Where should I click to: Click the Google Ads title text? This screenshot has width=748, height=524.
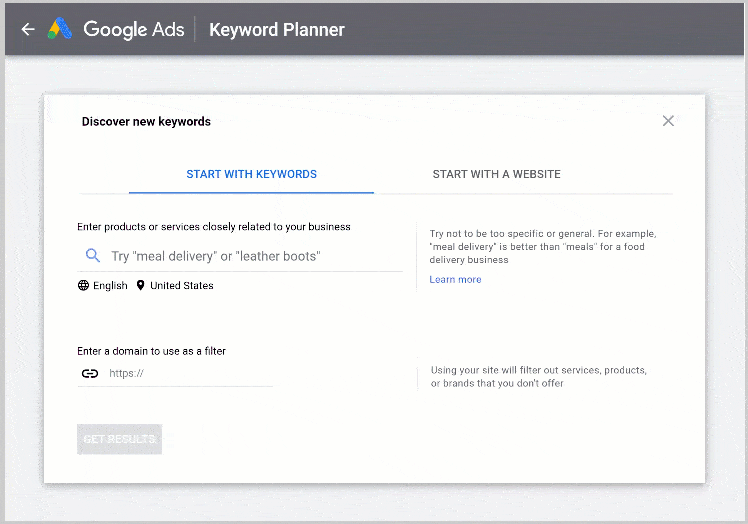click(134, 30)
